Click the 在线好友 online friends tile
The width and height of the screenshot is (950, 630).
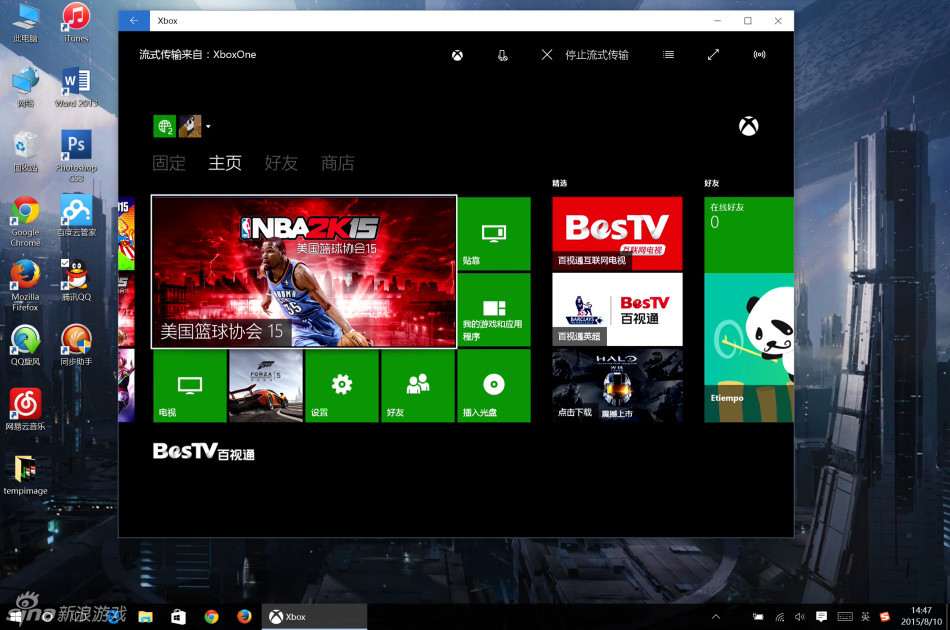coord(748,234)
